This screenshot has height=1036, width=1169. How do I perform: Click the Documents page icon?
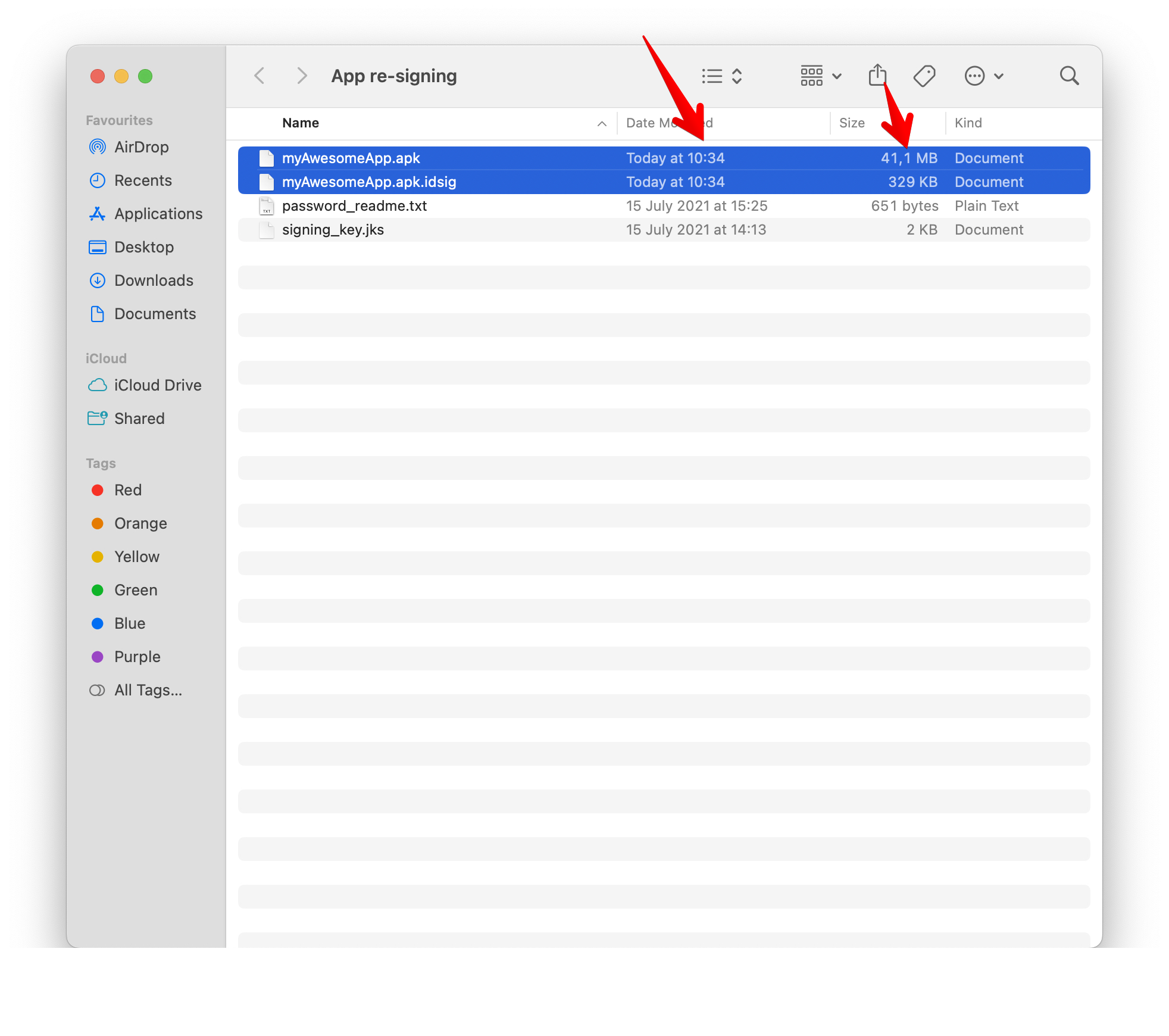[97, 314]
